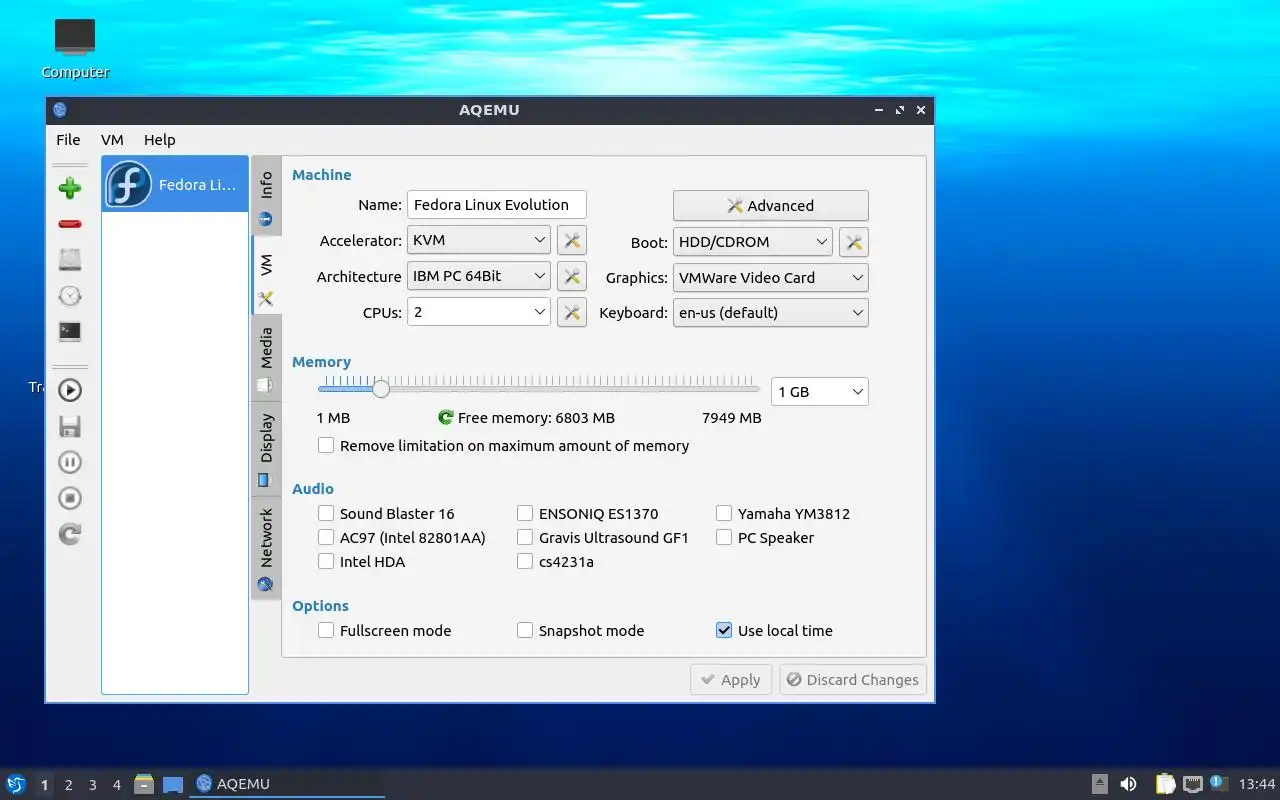
Task: Check the Intel HDA audio option
Action: [x=362, y=562]
